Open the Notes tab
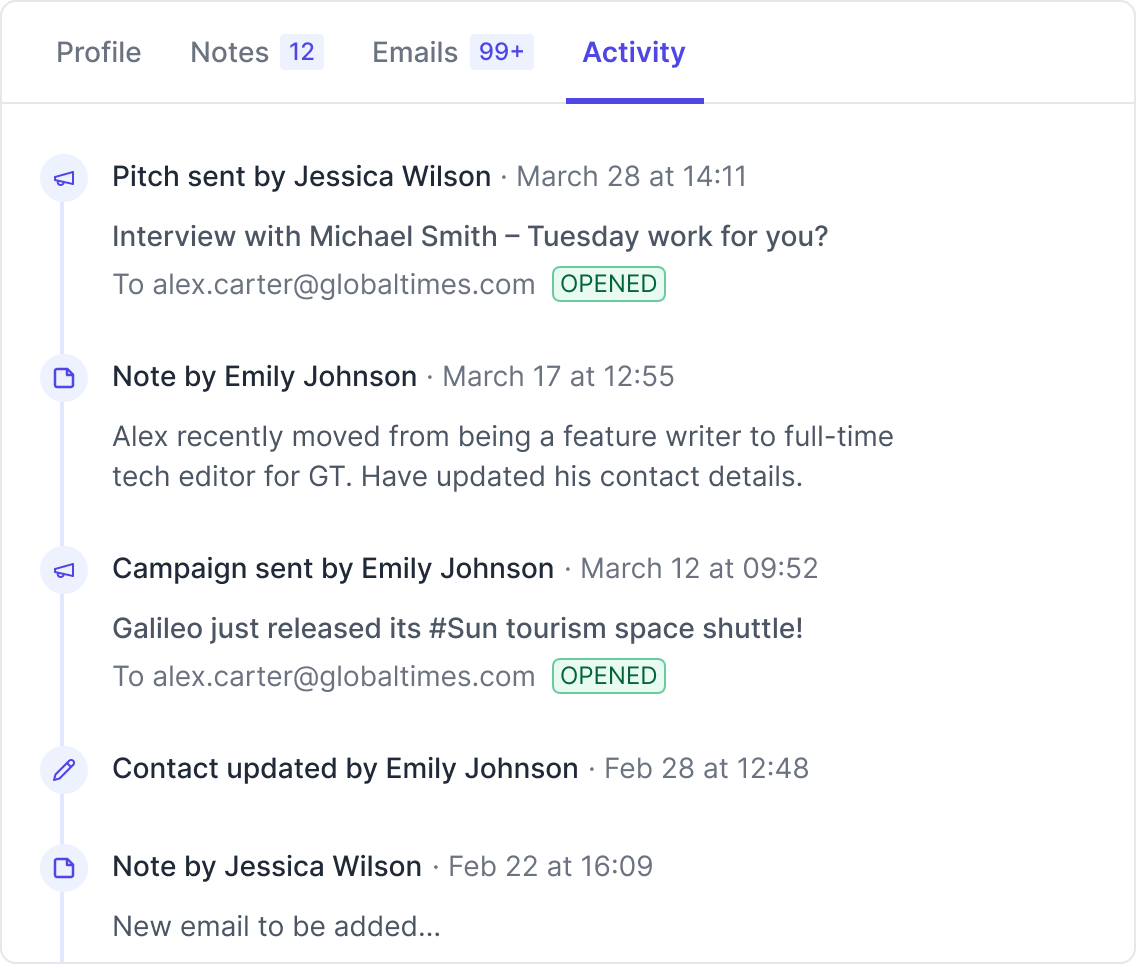This screenshot has width=1136, height=964. pyautogui.click(x=229, y=52)
